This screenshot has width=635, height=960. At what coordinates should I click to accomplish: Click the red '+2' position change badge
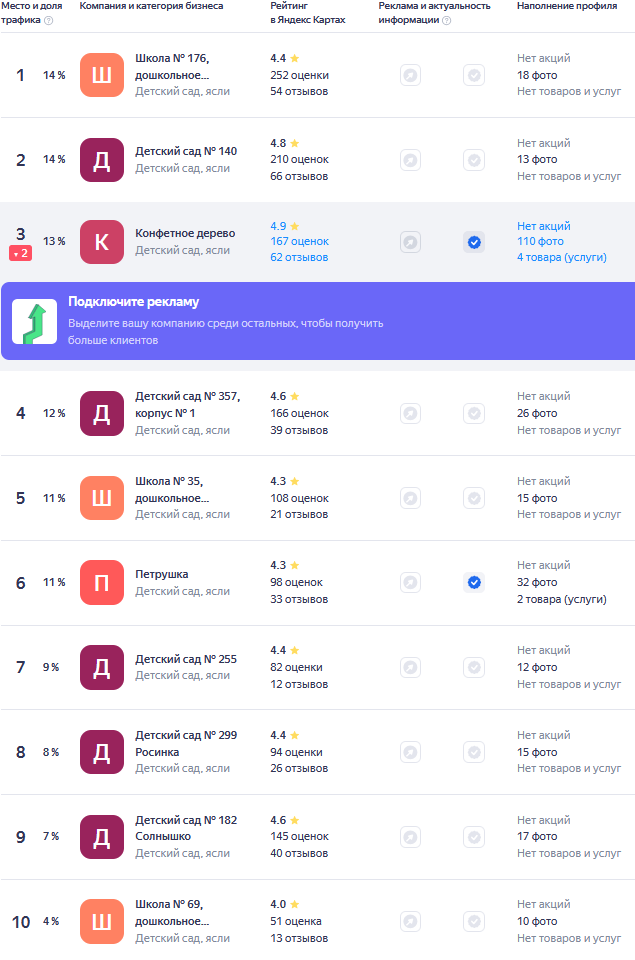coord(20,254)
